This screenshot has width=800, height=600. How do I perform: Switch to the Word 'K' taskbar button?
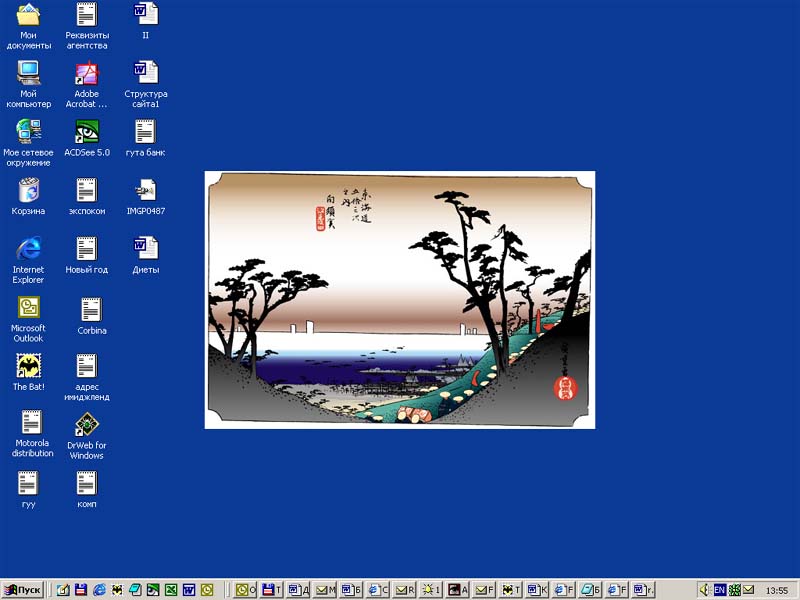pos(537,590)
